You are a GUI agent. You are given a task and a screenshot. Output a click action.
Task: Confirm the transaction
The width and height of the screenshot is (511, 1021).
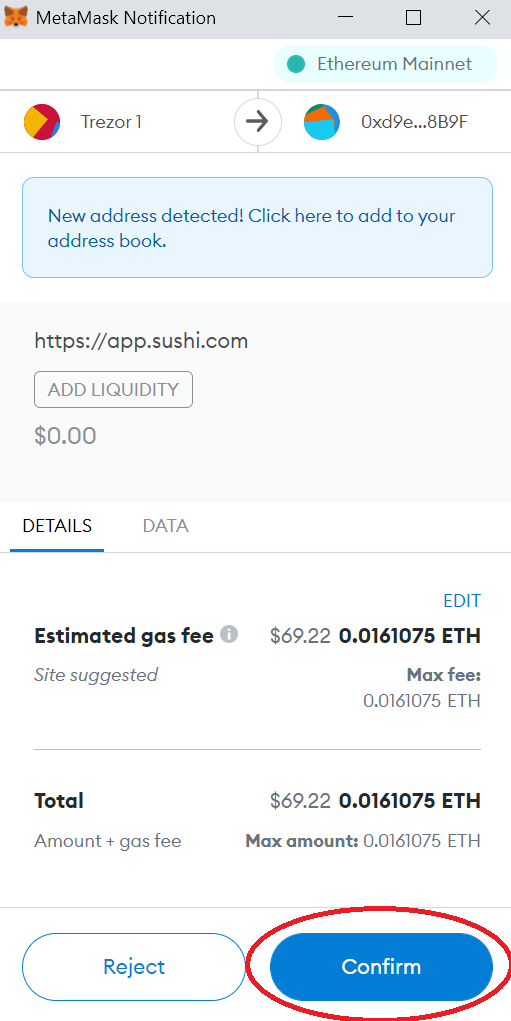(381, 966)
